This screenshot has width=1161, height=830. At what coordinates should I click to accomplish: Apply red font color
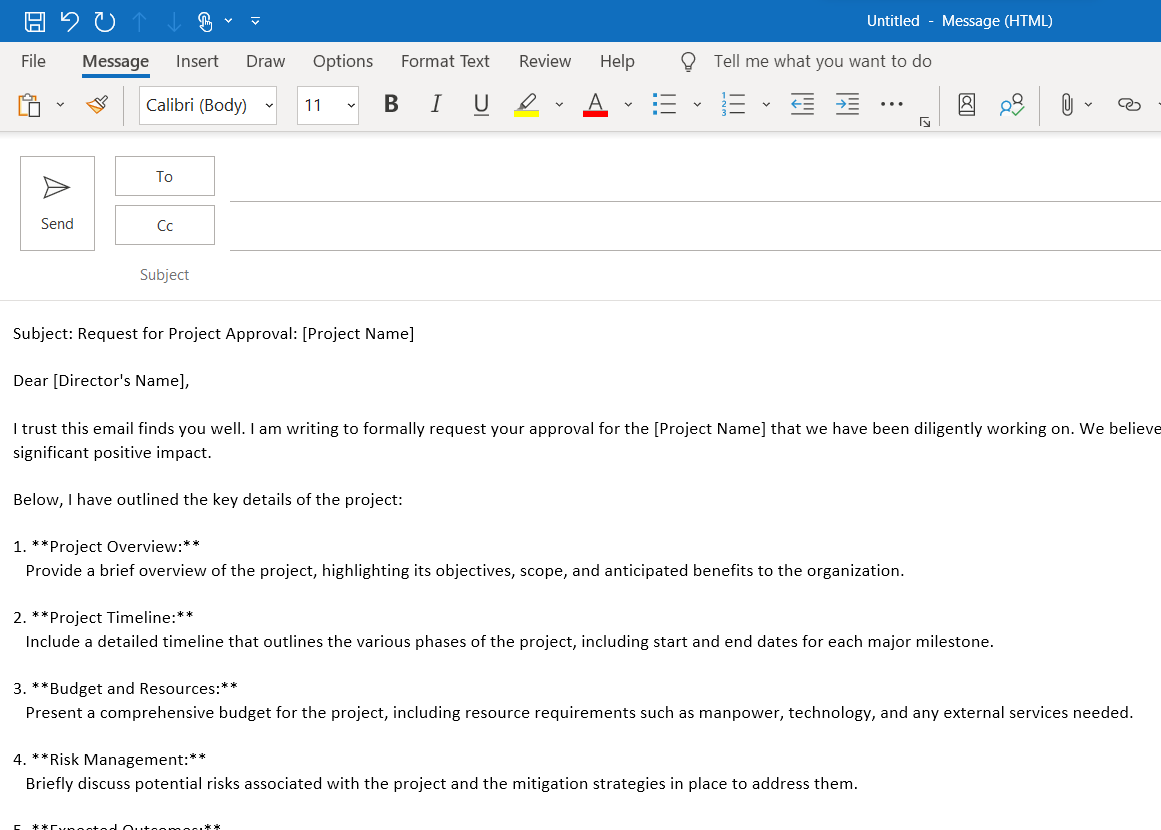pos(595,104)
